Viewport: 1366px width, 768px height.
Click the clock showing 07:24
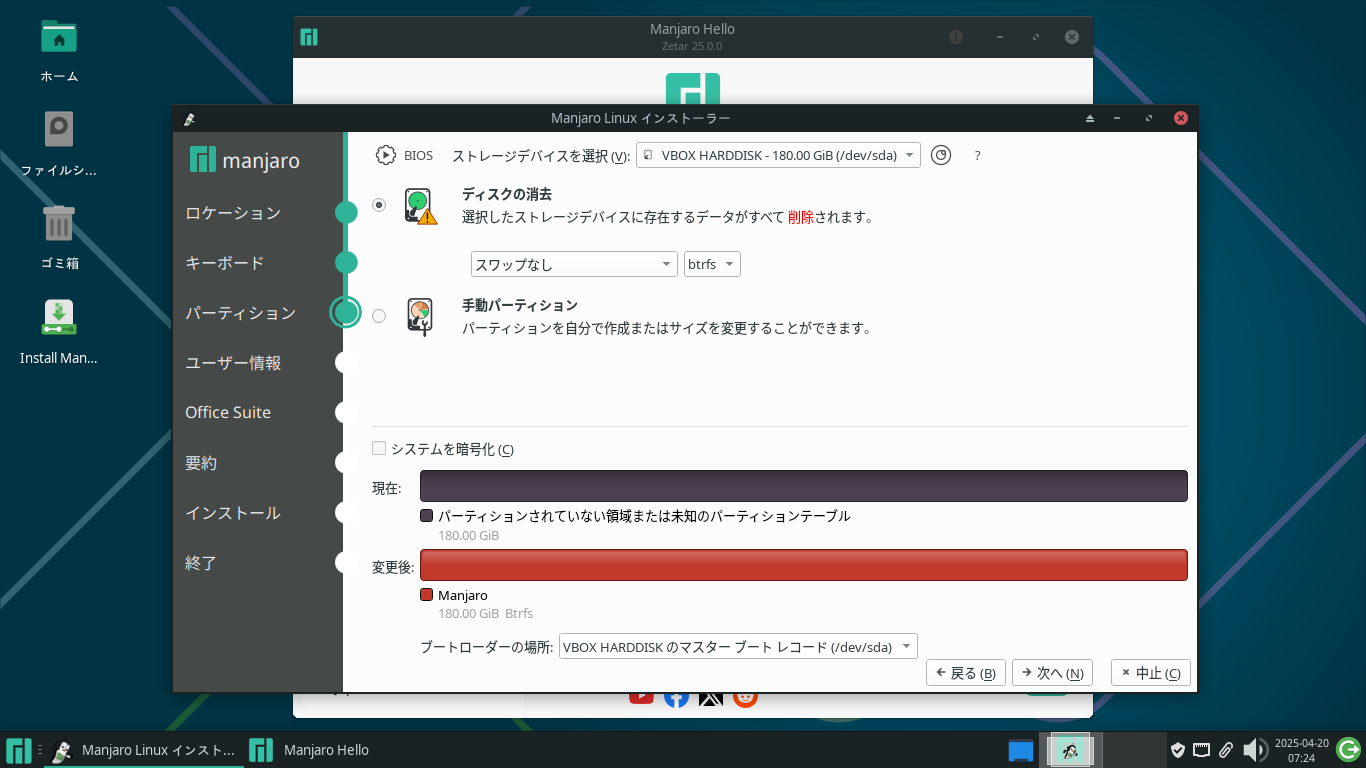1301,750
